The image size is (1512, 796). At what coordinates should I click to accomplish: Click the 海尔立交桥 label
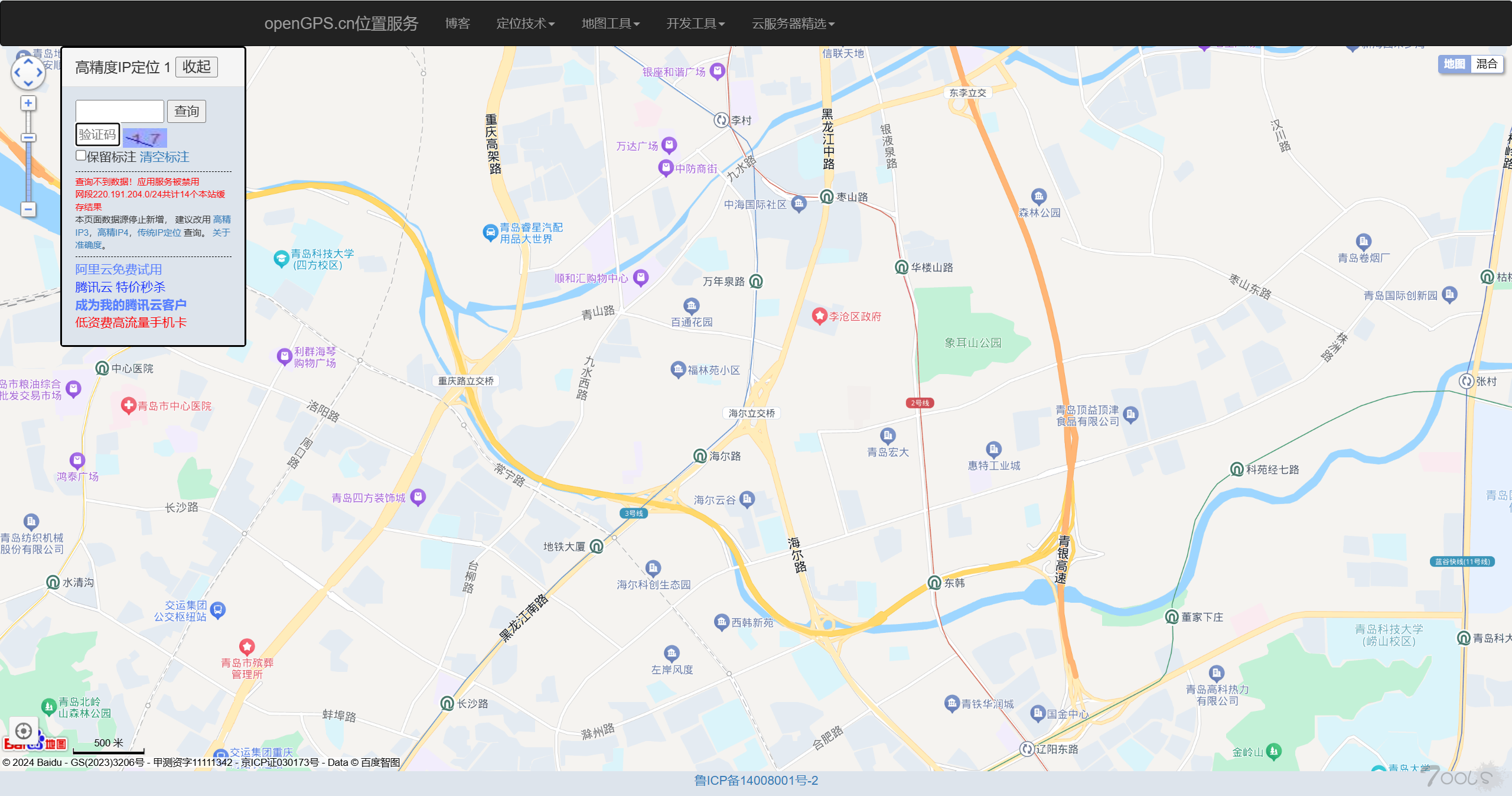(x=752, y=413)
